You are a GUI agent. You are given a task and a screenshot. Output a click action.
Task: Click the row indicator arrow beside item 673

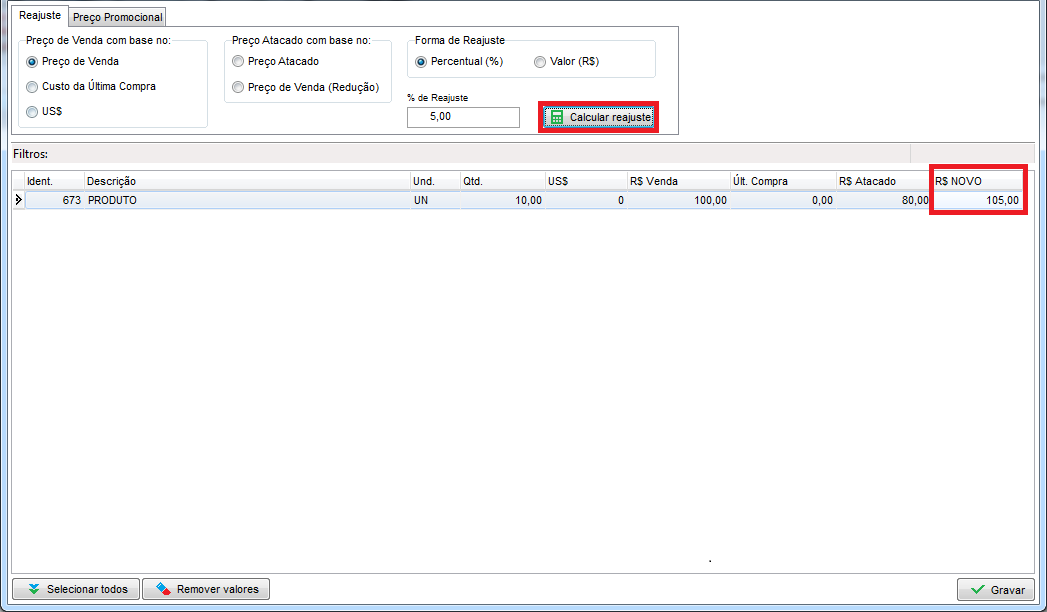(18, 200)
